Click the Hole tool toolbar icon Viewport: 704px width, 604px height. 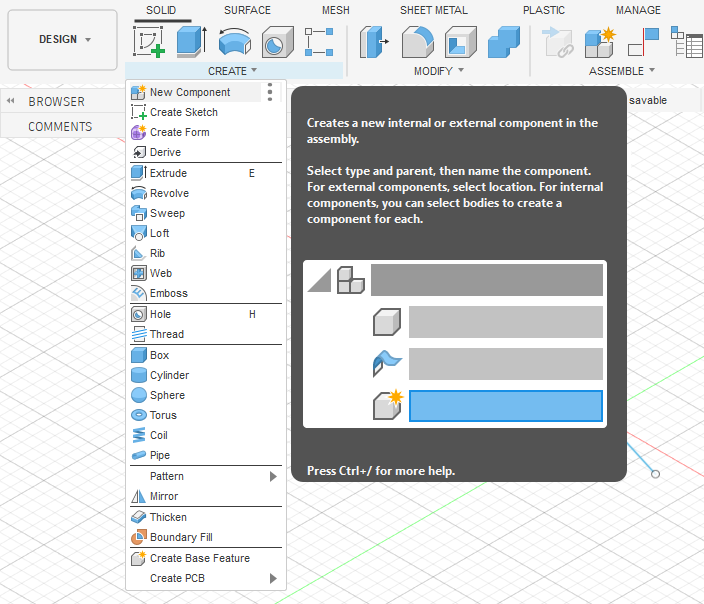(277, 42)
